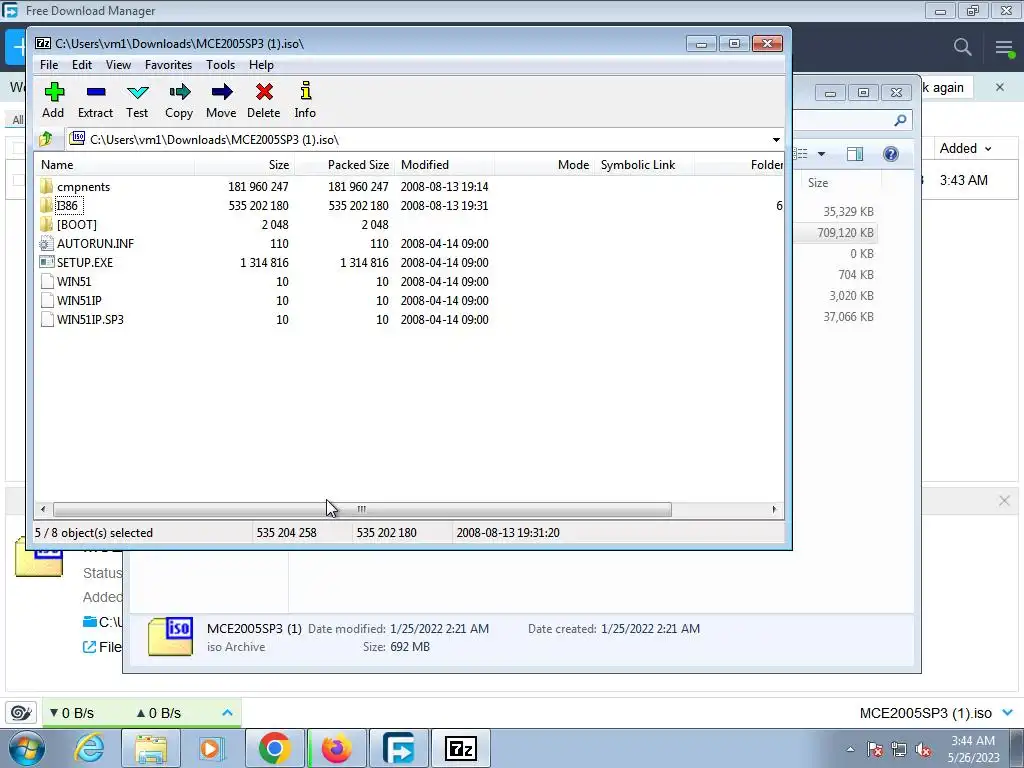Click the scrollbar right arrow
The image size is (1024, 768).
point(775,509)
